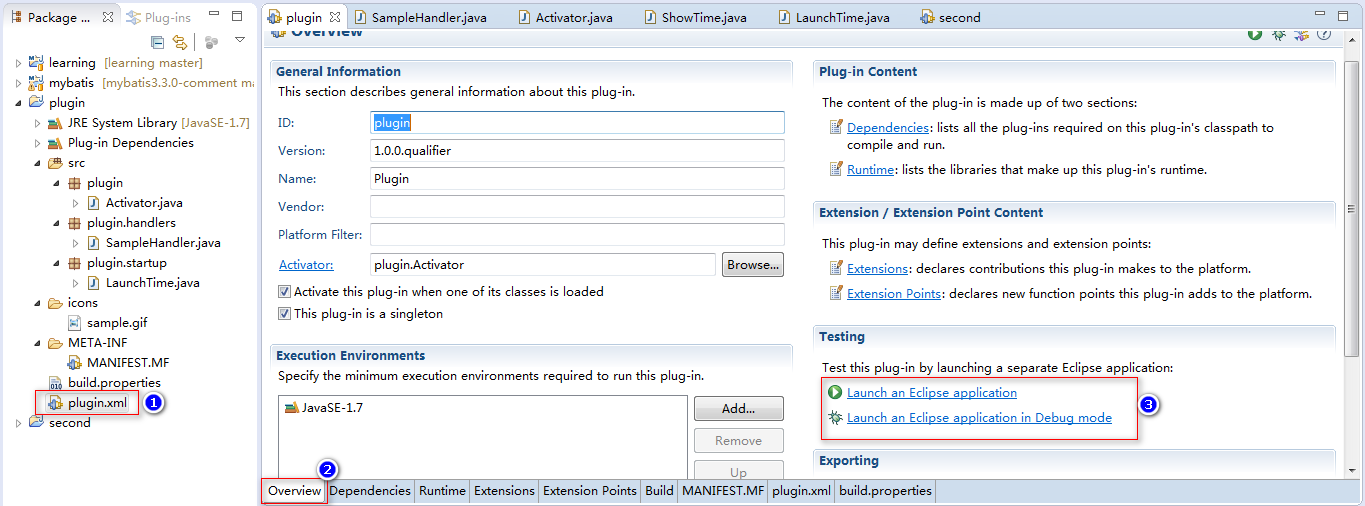Image resolution: width=1365 pixels, height=506 pixels.
Task: Click the MANIFEST.MF file icon in tree
Action: tap(75, 363)
